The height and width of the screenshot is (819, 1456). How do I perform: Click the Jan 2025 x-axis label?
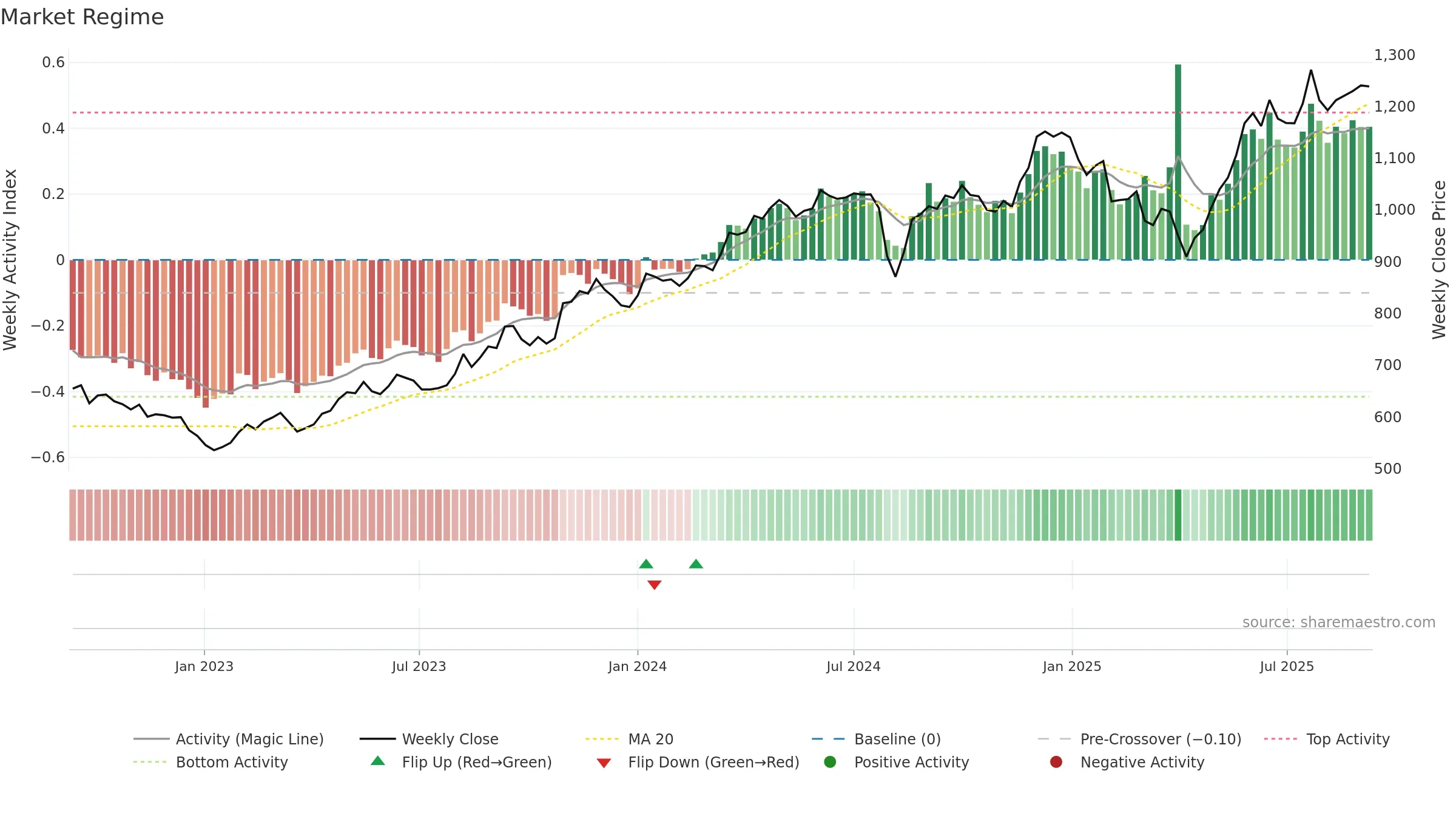(1072, 666)
